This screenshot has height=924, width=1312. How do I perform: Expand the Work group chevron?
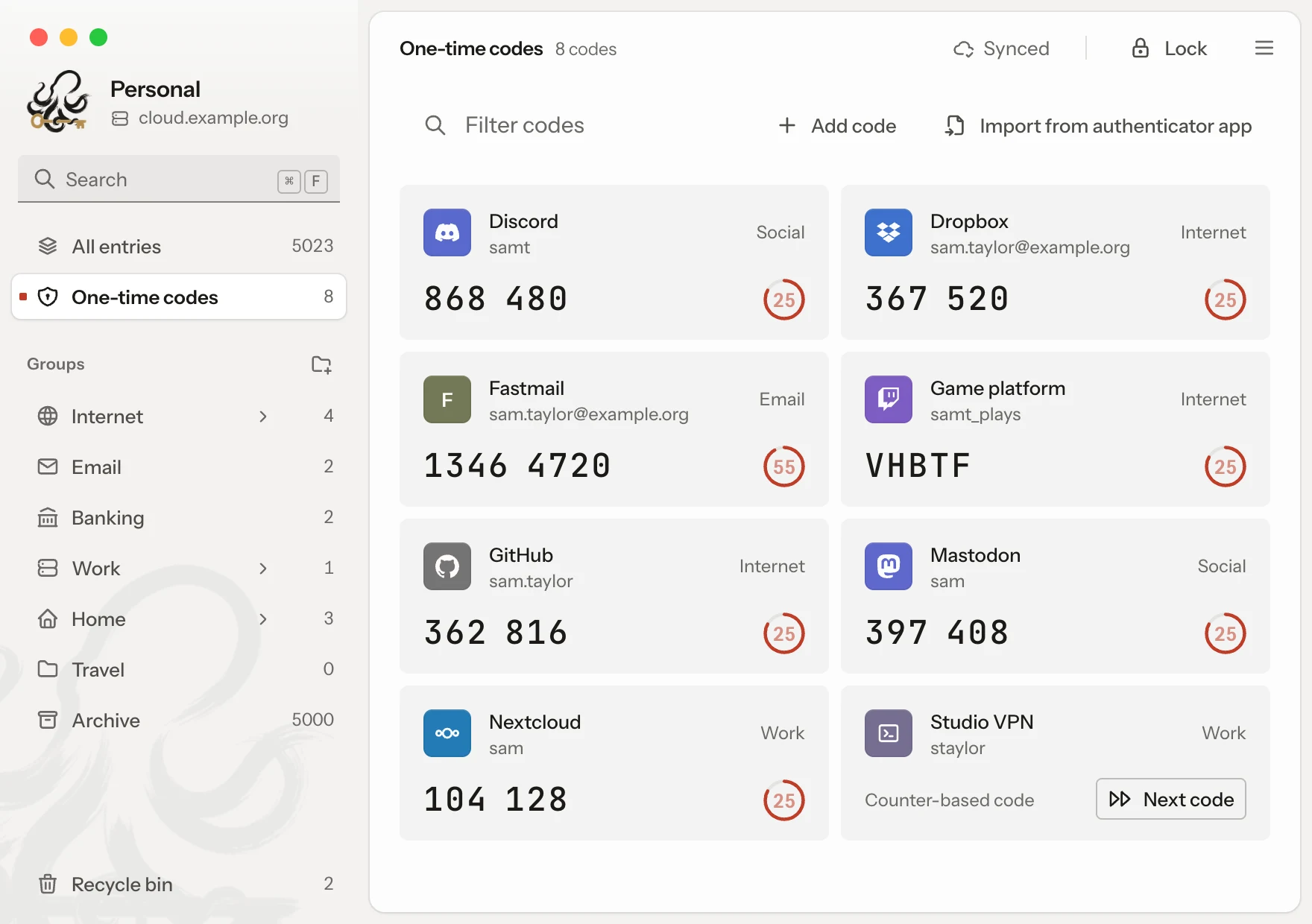pos(263,569)
